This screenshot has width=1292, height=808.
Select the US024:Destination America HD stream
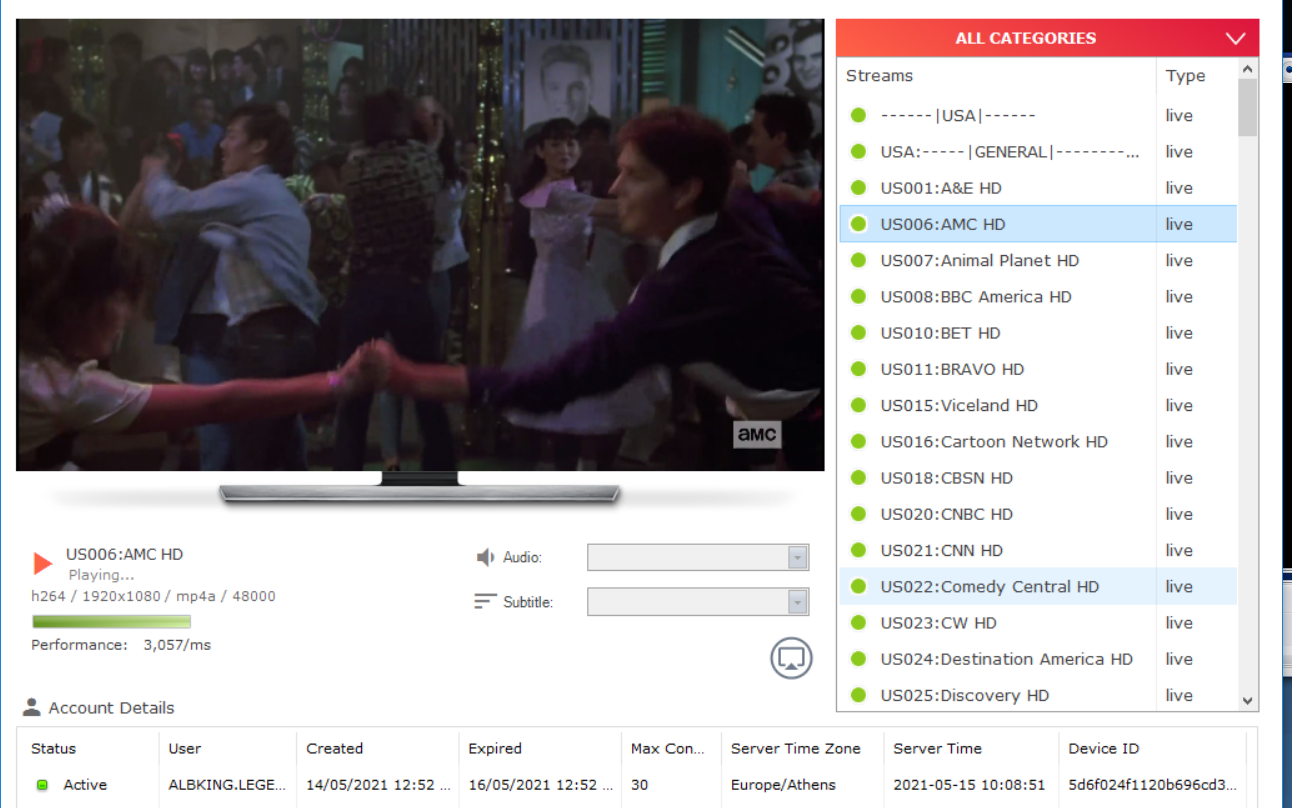coord(1038,659)
